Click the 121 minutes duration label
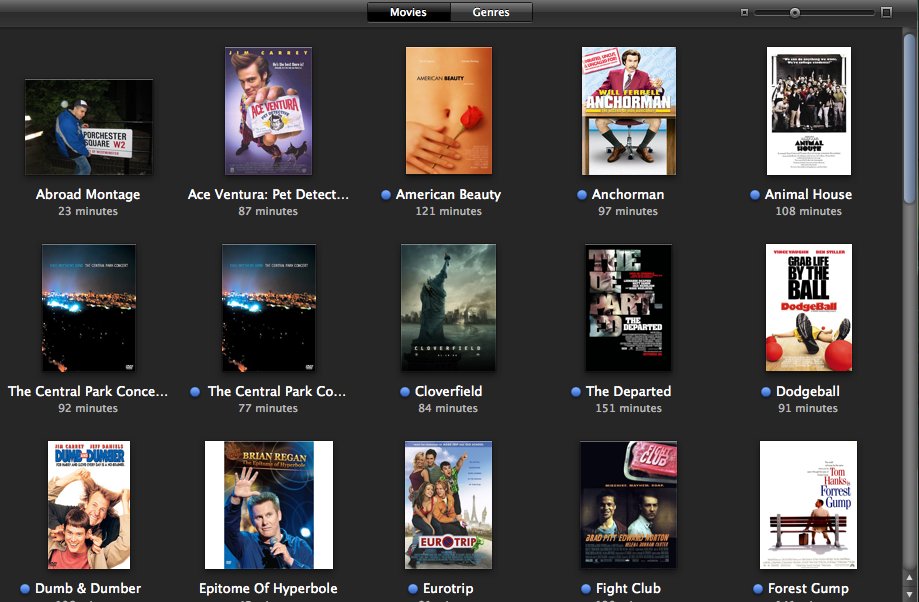 pos(448,211)
